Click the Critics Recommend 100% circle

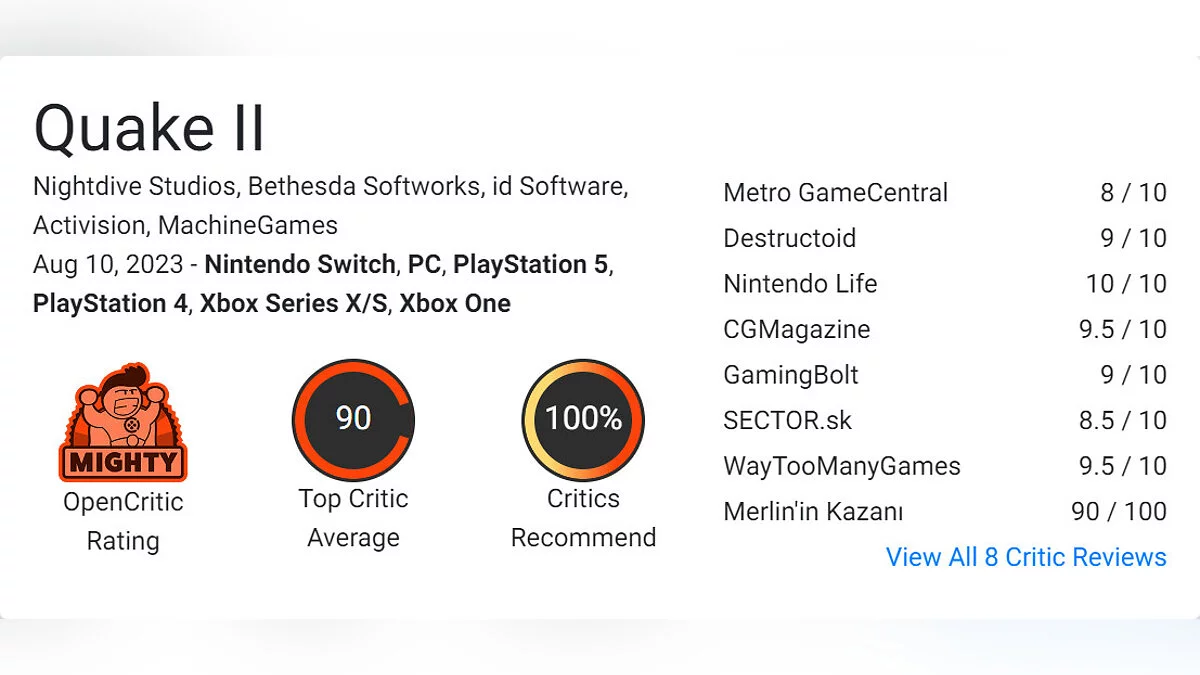(583, 419)
